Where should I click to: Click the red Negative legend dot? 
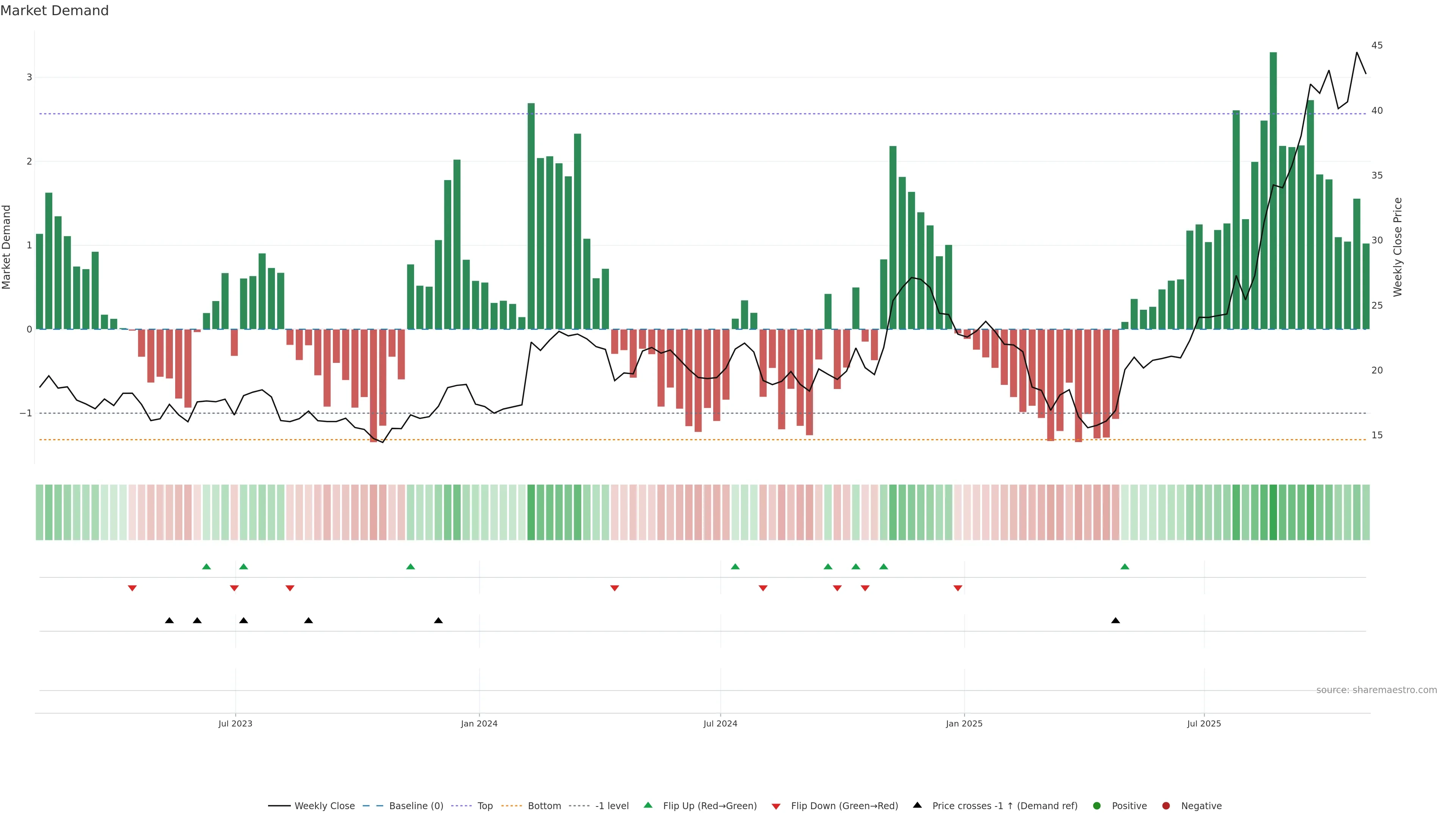click(1166, 805)
